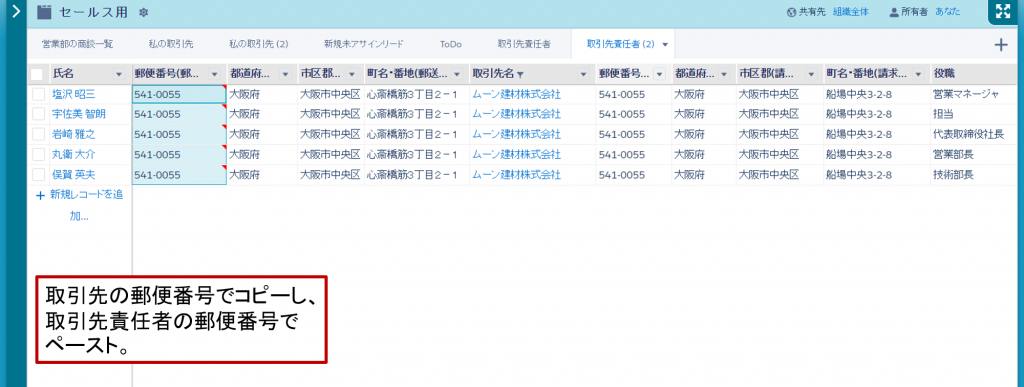This screenshot has height=387, width=1024.
Task: Open ムーン建材株式会社 link in 塩沢 row
Action: (x=517, y=94)
